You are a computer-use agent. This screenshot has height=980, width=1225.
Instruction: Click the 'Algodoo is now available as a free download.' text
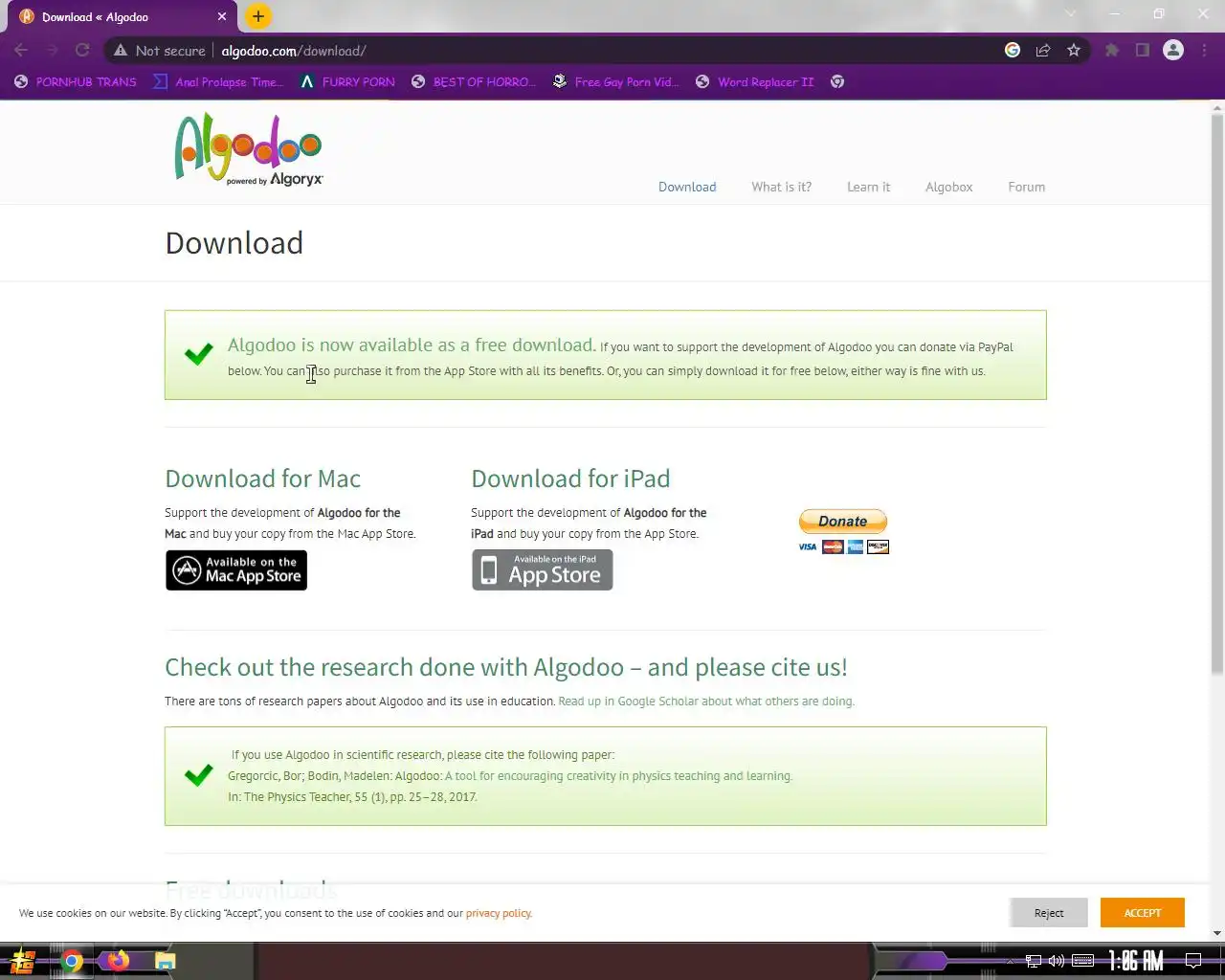point(412,345)
